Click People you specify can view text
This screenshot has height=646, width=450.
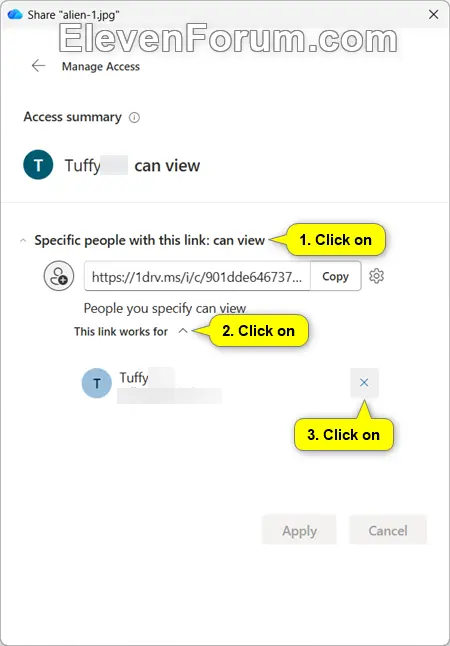165,308
